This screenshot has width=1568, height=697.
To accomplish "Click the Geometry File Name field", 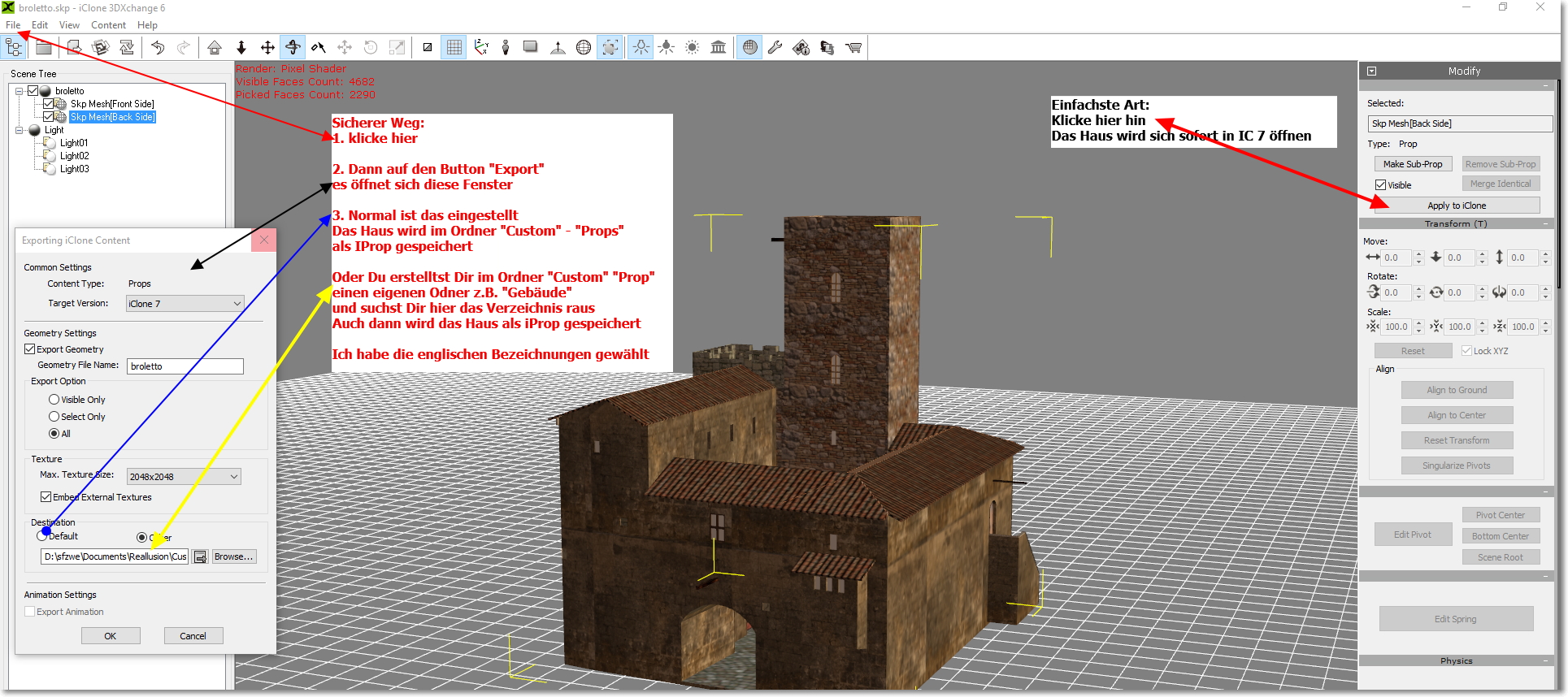I will pyautogui.click(x=185, y=366).
